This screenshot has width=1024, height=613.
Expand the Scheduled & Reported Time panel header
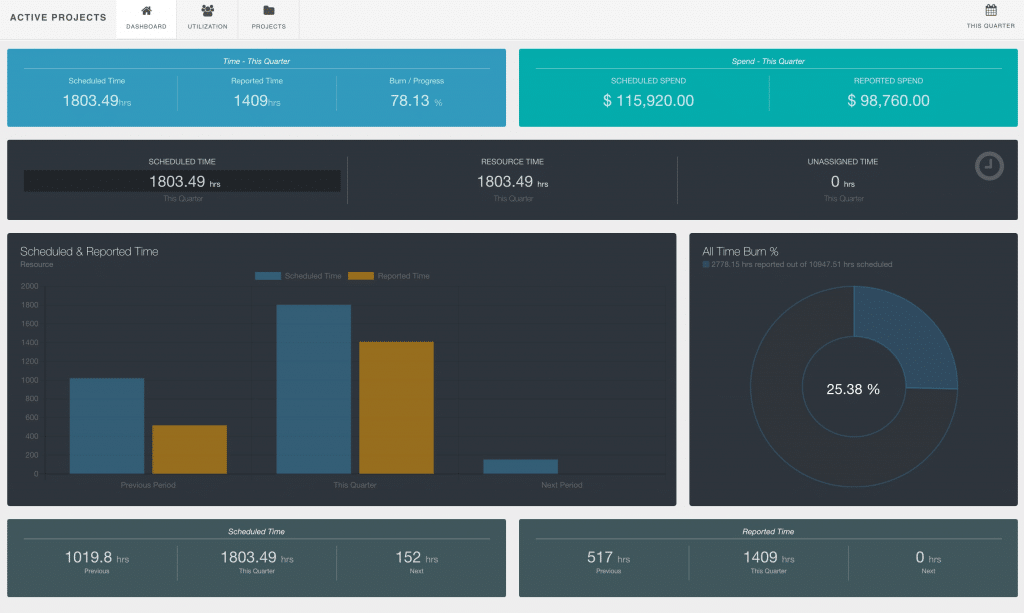click(x=89, y=251)
